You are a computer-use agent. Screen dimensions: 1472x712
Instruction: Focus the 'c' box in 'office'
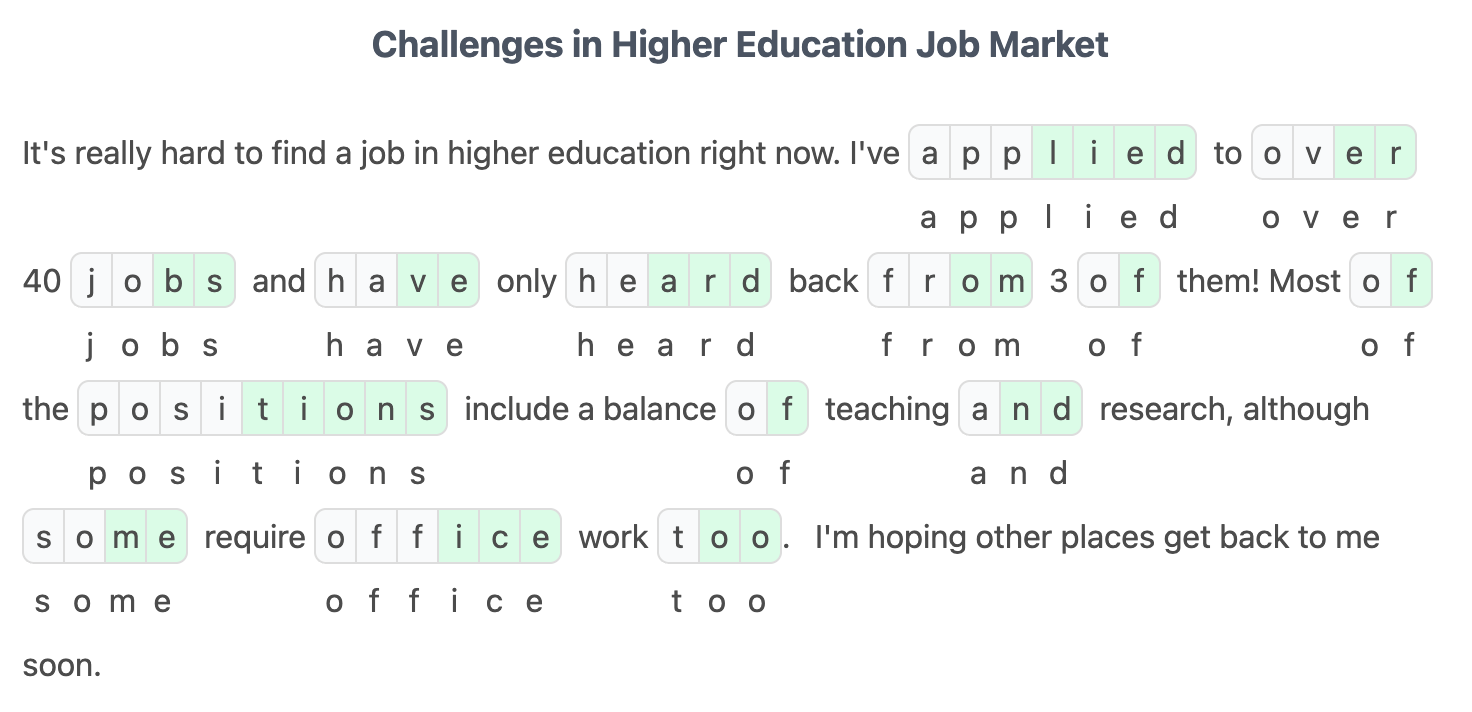coord(499,537)
